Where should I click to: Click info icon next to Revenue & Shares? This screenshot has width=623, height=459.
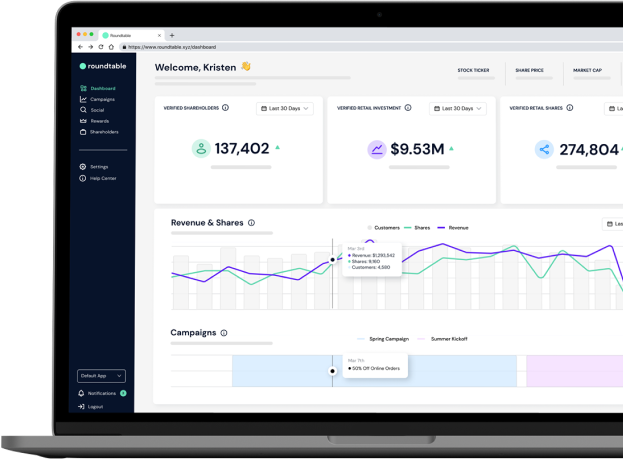click(x=251, y=223)
